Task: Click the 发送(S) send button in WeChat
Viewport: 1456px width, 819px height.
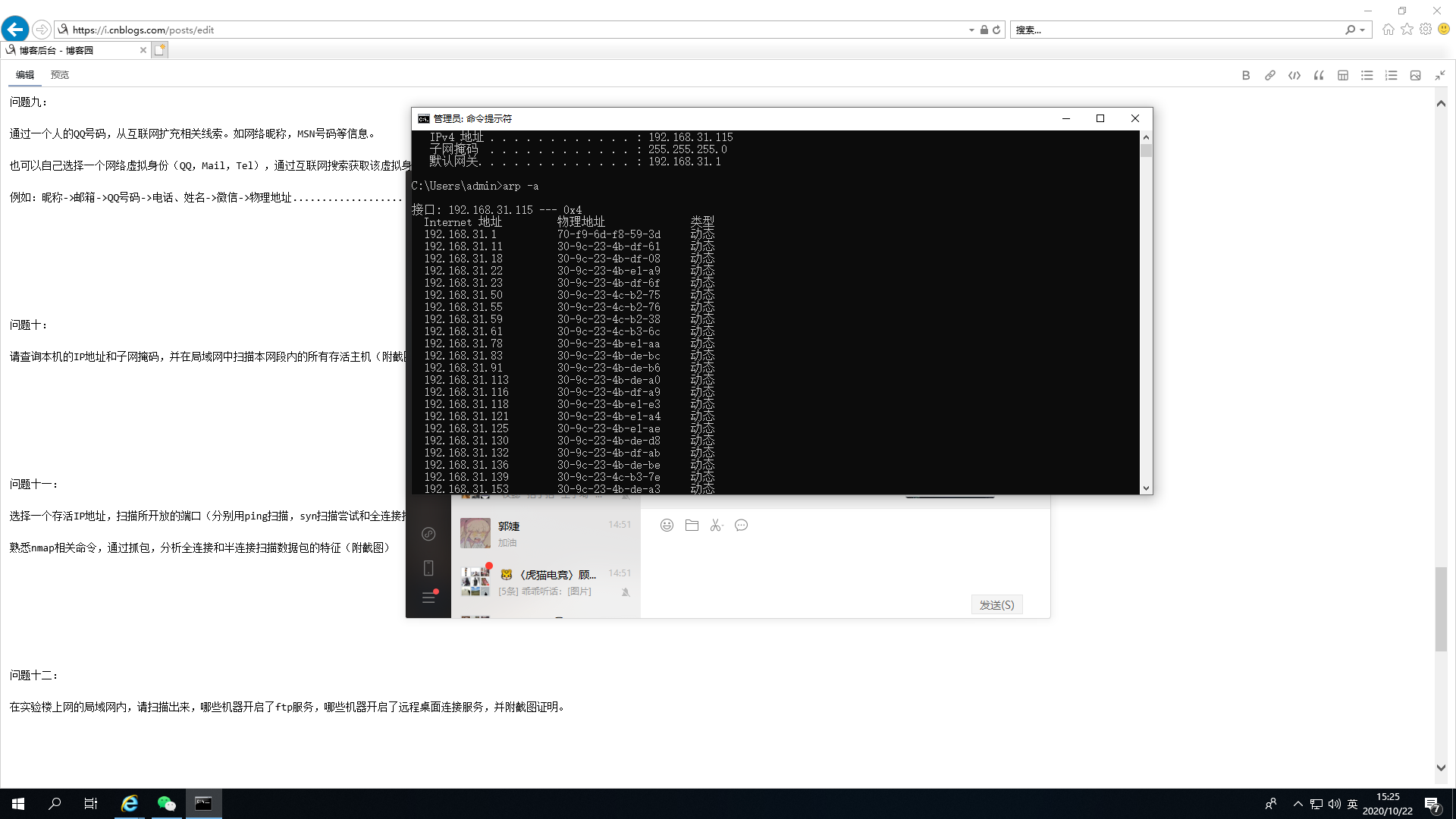Action: (996, 605)
